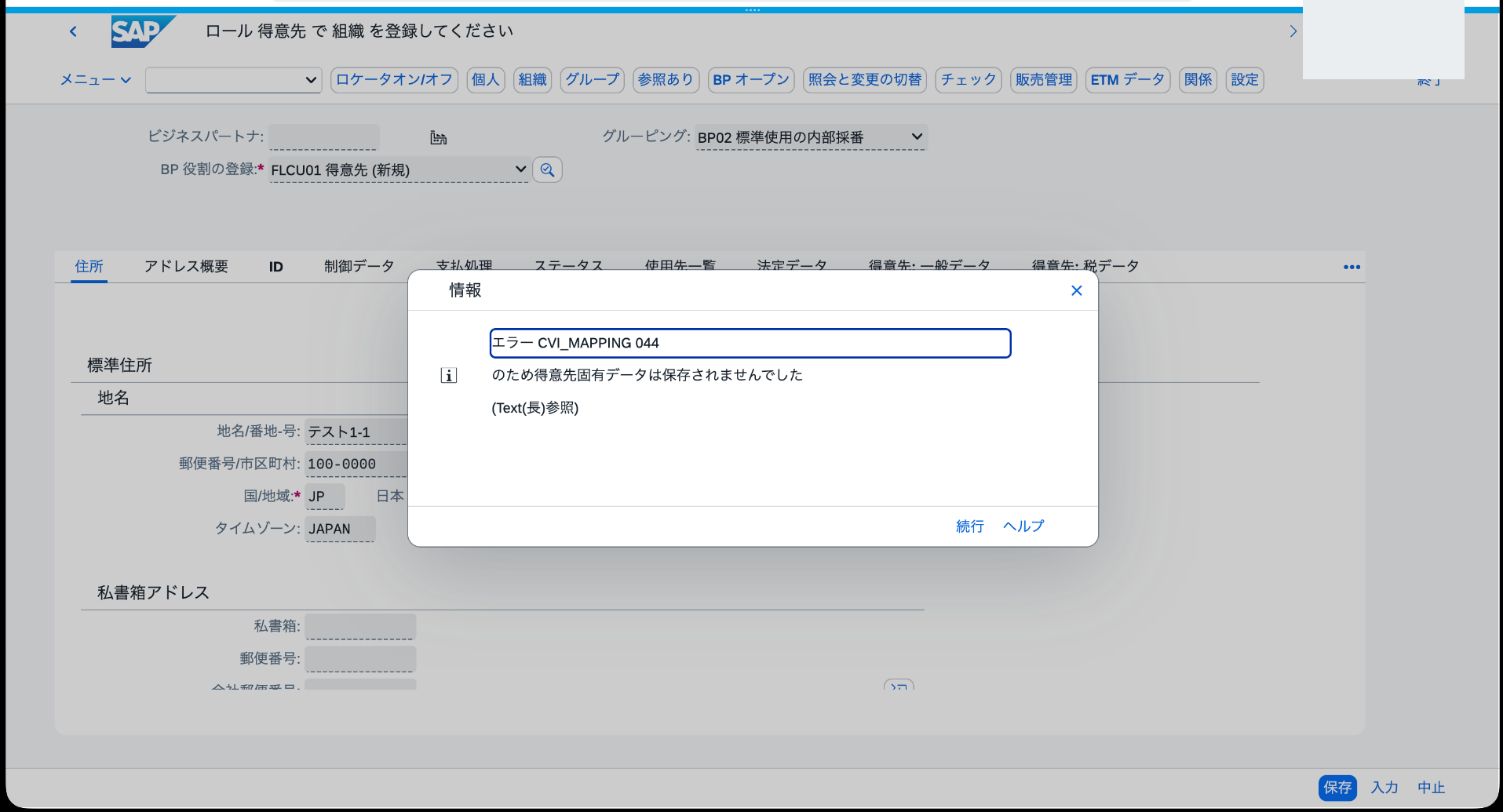The width and height of the screenshot is (1503, 812).
Task: Click the info icon in the message dialog
Action: (448, 376)
